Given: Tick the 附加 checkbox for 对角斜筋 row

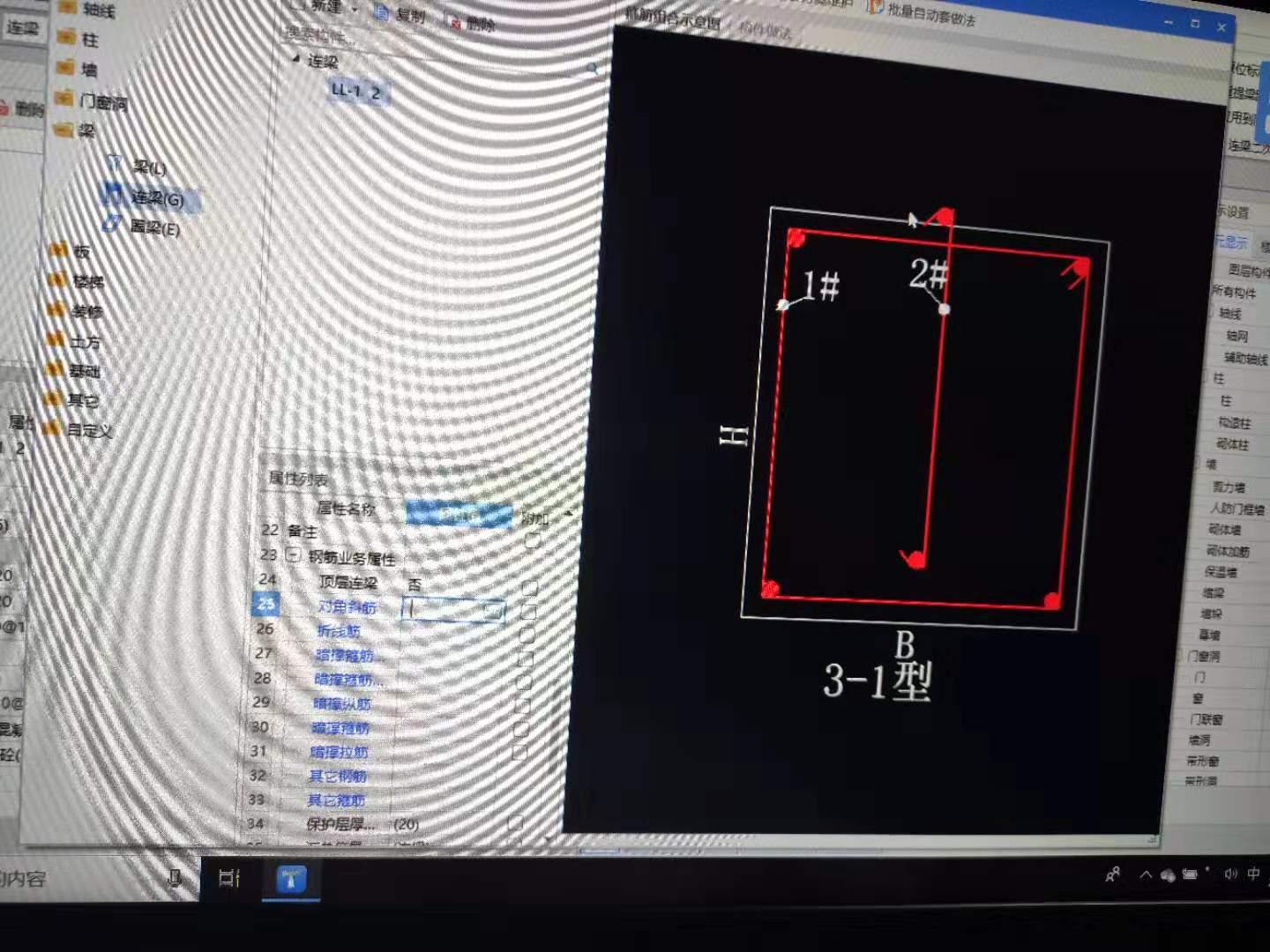Looking at the screenshot, I should pos(528,611).
